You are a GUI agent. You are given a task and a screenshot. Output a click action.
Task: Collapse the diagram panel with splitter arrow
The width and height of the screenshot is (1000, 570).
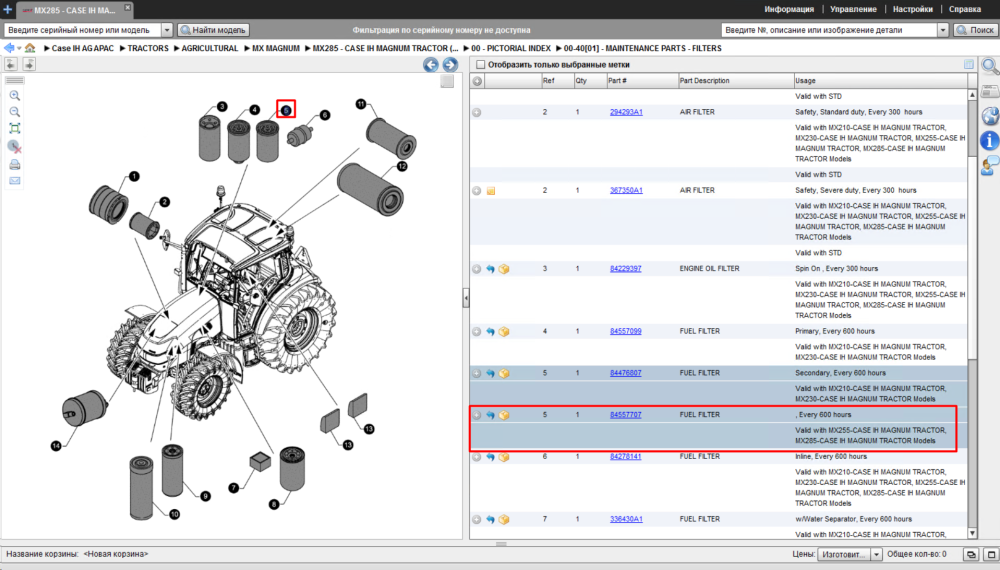[466, 298]
